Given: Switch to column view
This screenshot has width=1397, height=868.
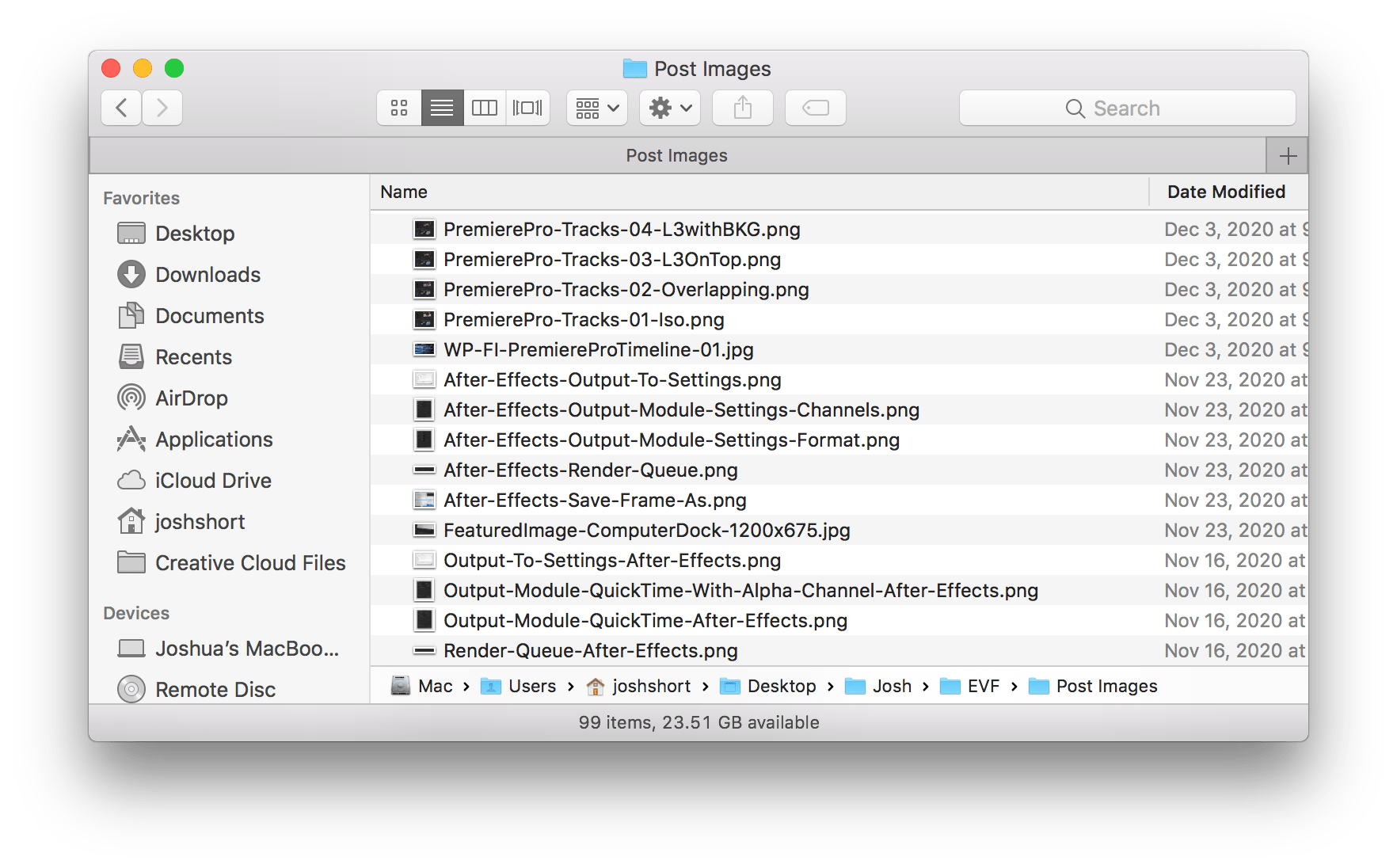Looking at the screenshot, I should click(x=485, y=108).
